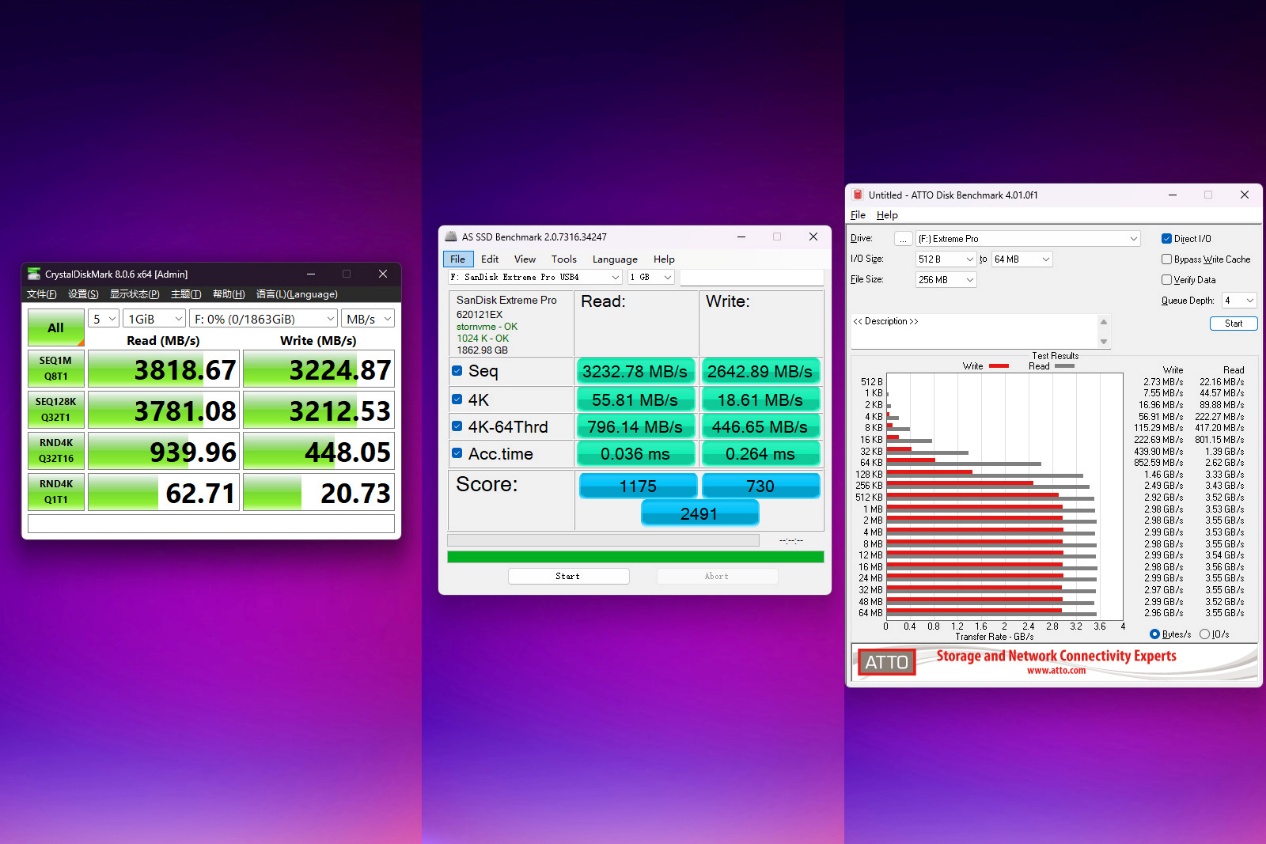Open the www.atto.com link
The height and width of the screenshot is (844, 1266).
(x=1056, y=671)
